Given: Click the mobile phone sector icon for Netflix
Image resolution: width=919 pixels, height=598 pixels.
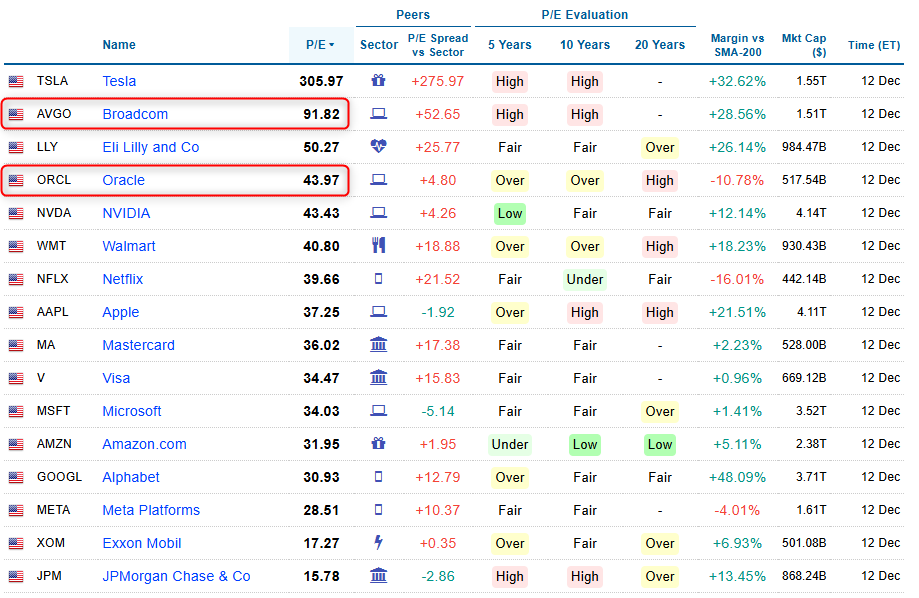Looking at the screenshot, I should pos(378,279).
